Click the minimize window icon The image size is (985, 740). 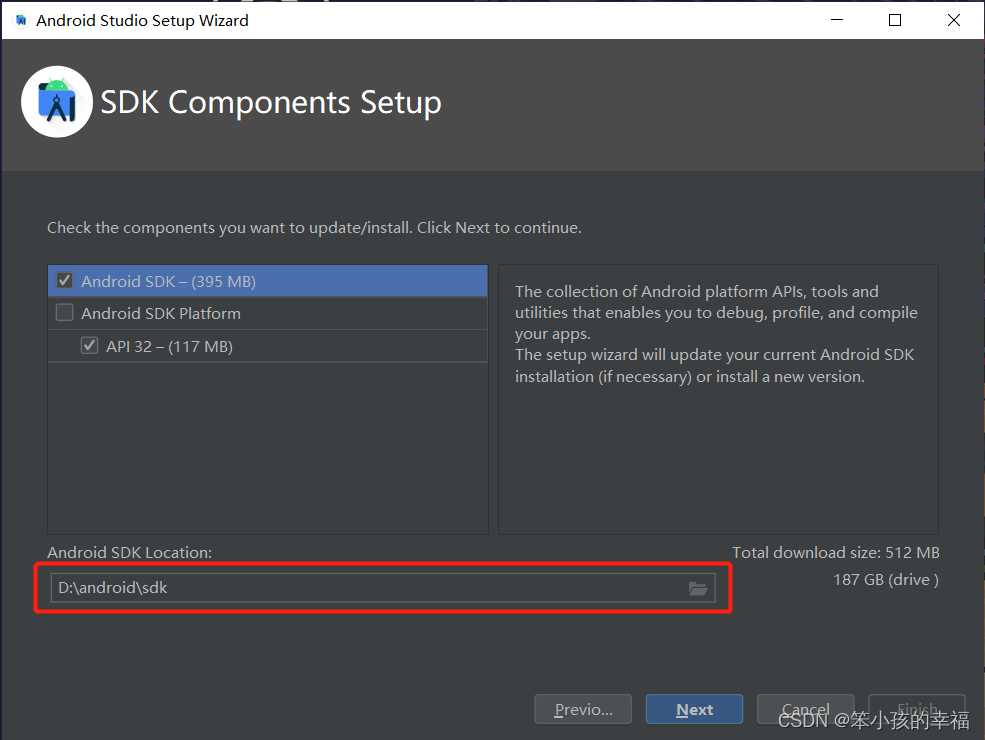(x=836, y=19)
